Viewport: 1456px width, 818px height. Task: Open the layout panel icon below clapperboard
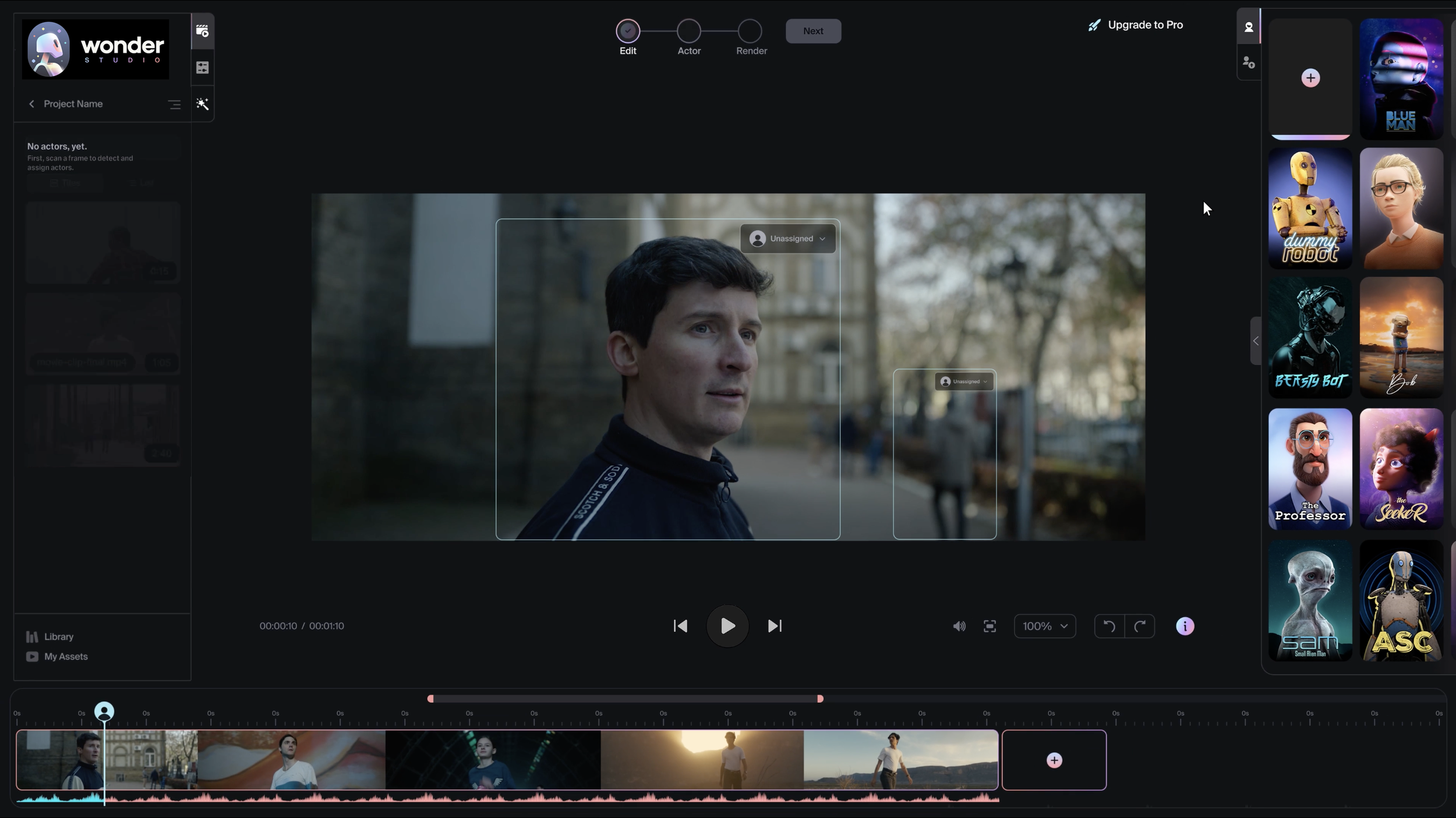pyautogui.click(x=202, y=68)
